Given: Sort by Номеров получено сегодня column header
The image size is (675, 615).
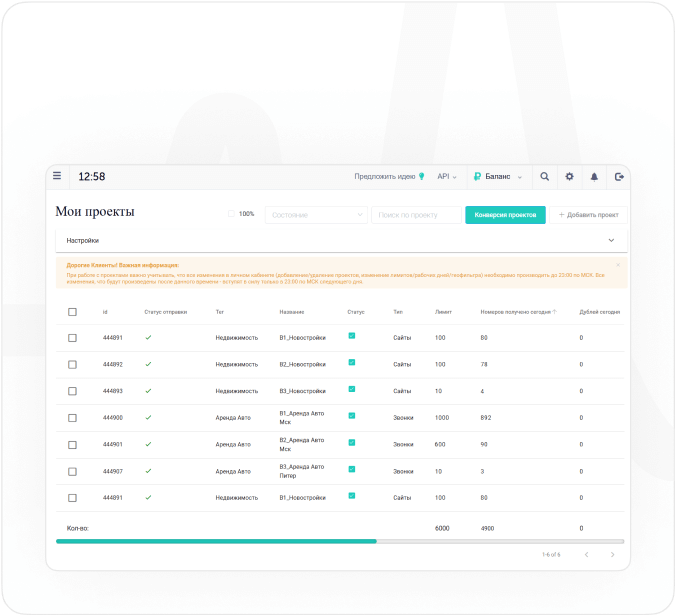Looking at the screenshot, I should 518,312.
